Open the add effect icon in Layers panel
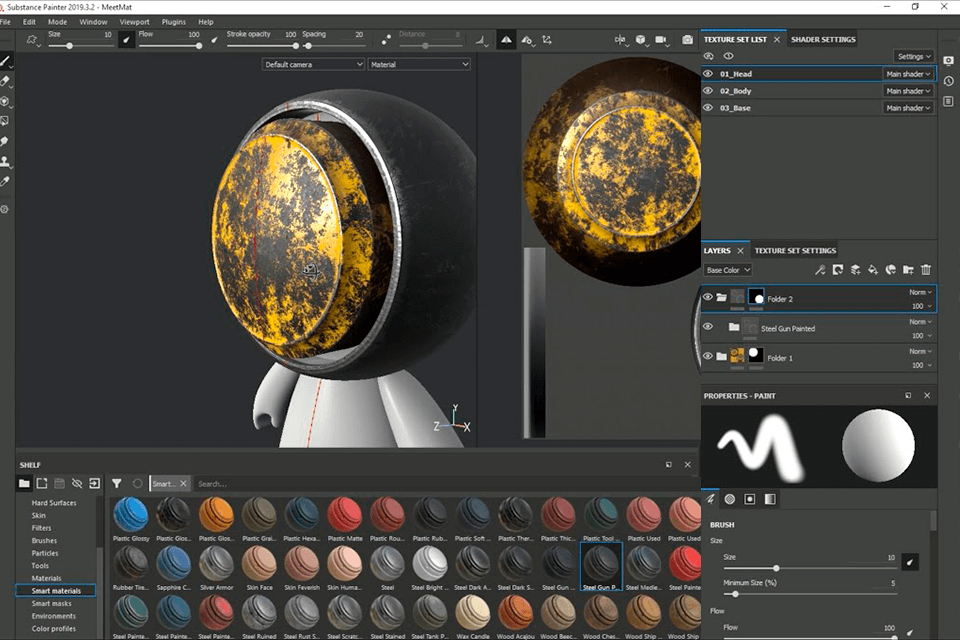960x640 pixels. click(x=818, y=269)
